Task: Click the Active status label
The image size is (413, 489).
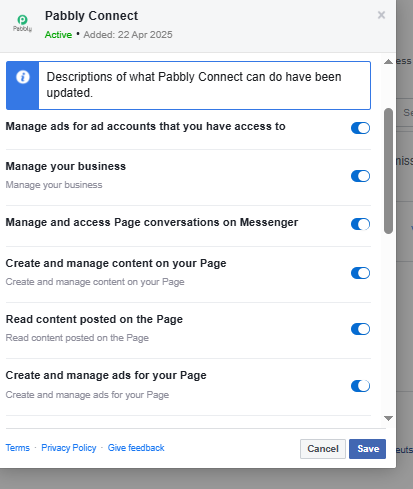Action: coord(58,35)
